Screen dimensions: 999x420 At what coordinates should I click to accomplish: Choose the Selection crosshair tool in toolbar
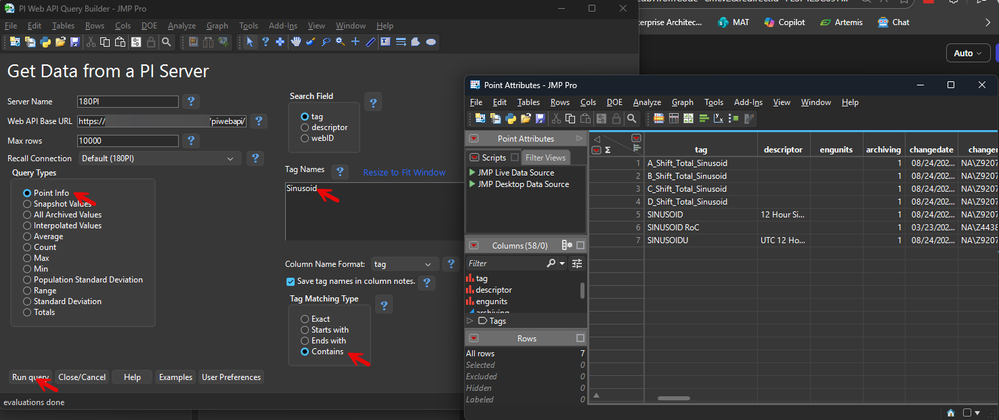pyautogui.click(x=280, y=42)
